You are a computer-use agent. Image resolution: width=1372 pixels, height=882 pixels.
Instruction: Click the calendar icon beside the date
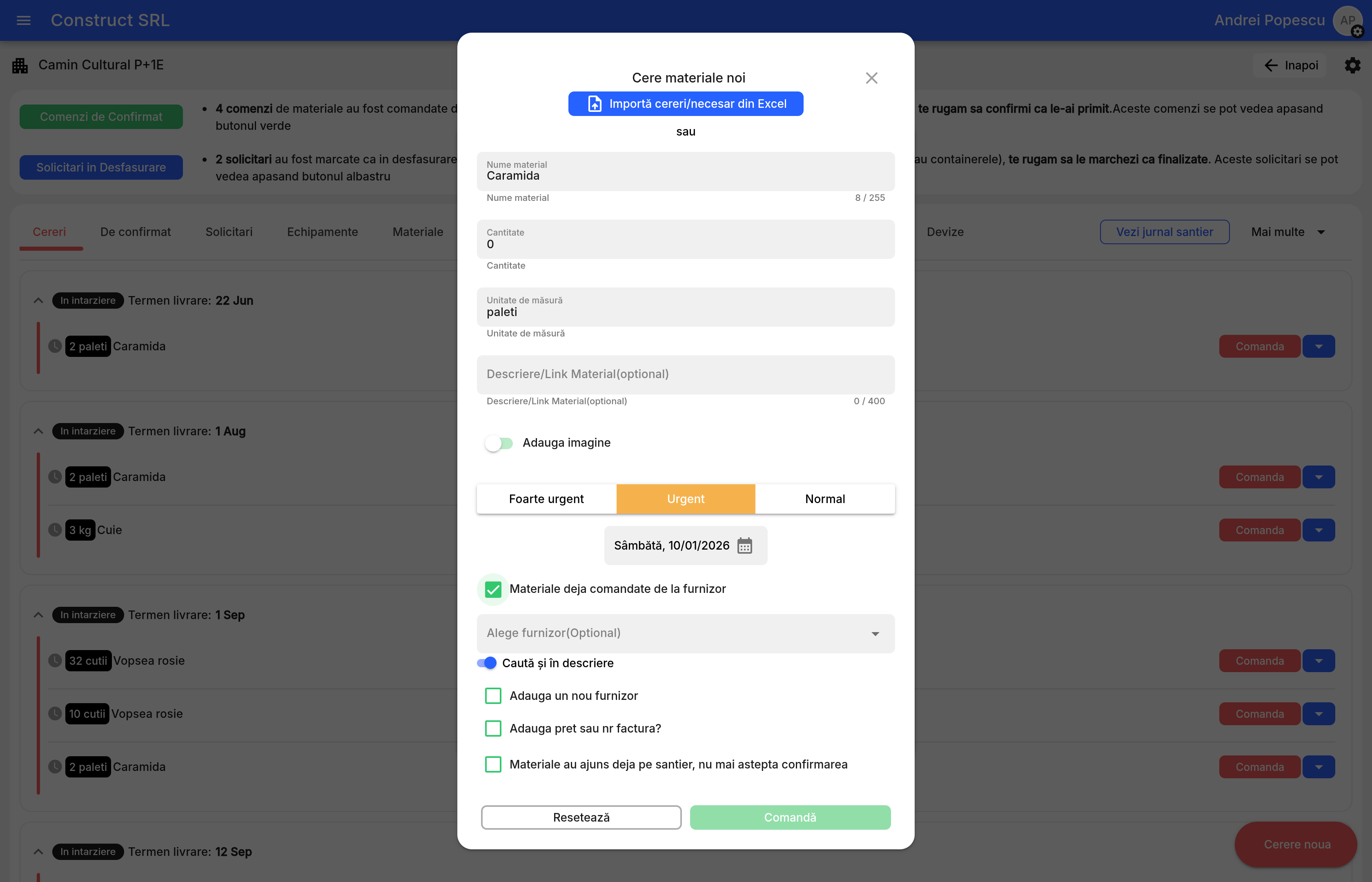tap(744, 546)
